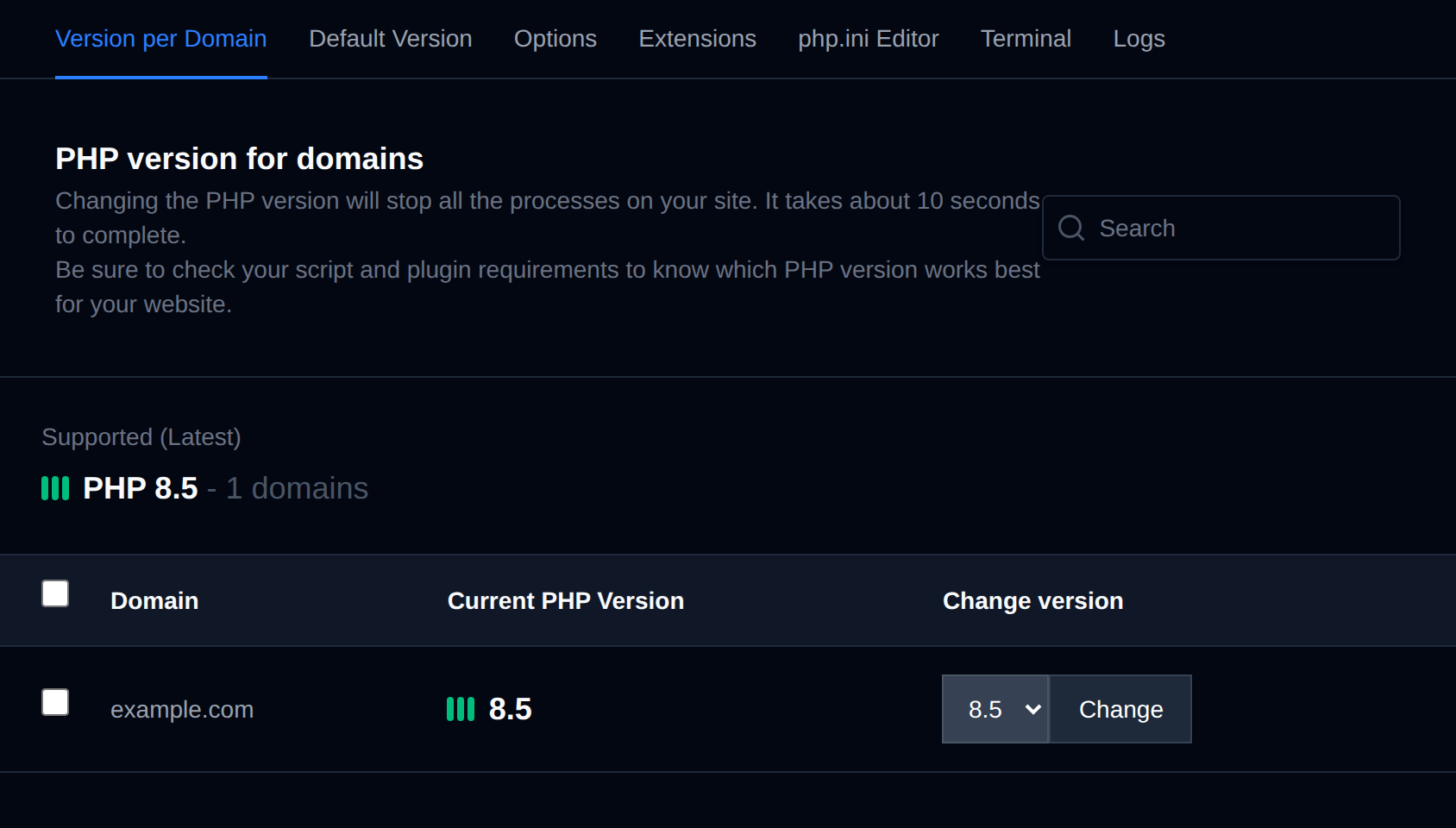The width and height of the screenshot is (1456, 828).
Task: Click the green bars icon beside PHP 8.5 heading
Action: pyautogui.click(x=55, y=488)
